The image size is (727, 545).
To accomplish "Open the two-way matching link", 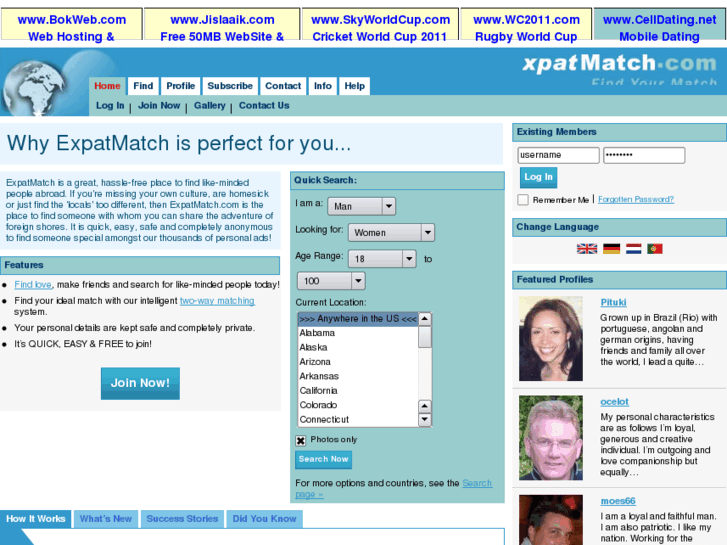I will (x=217, y=301).
